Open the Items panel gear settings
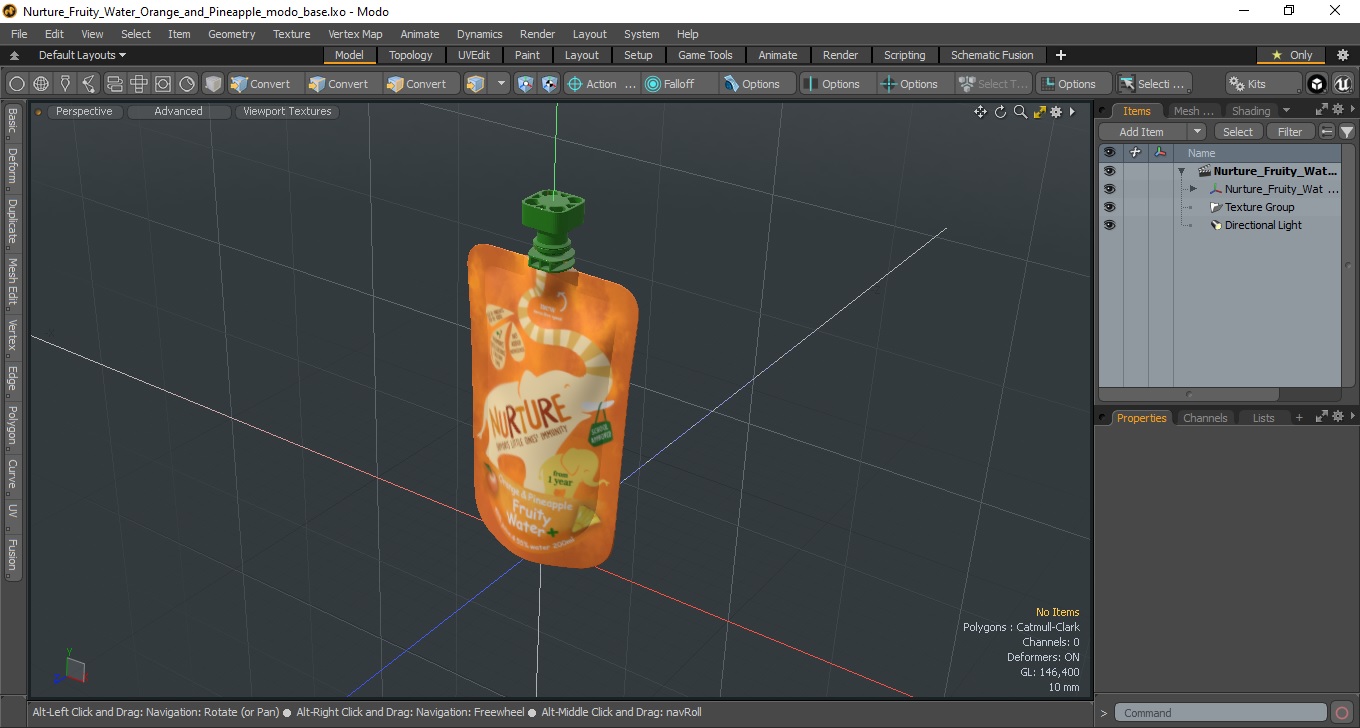 (x=1338, y=110)
